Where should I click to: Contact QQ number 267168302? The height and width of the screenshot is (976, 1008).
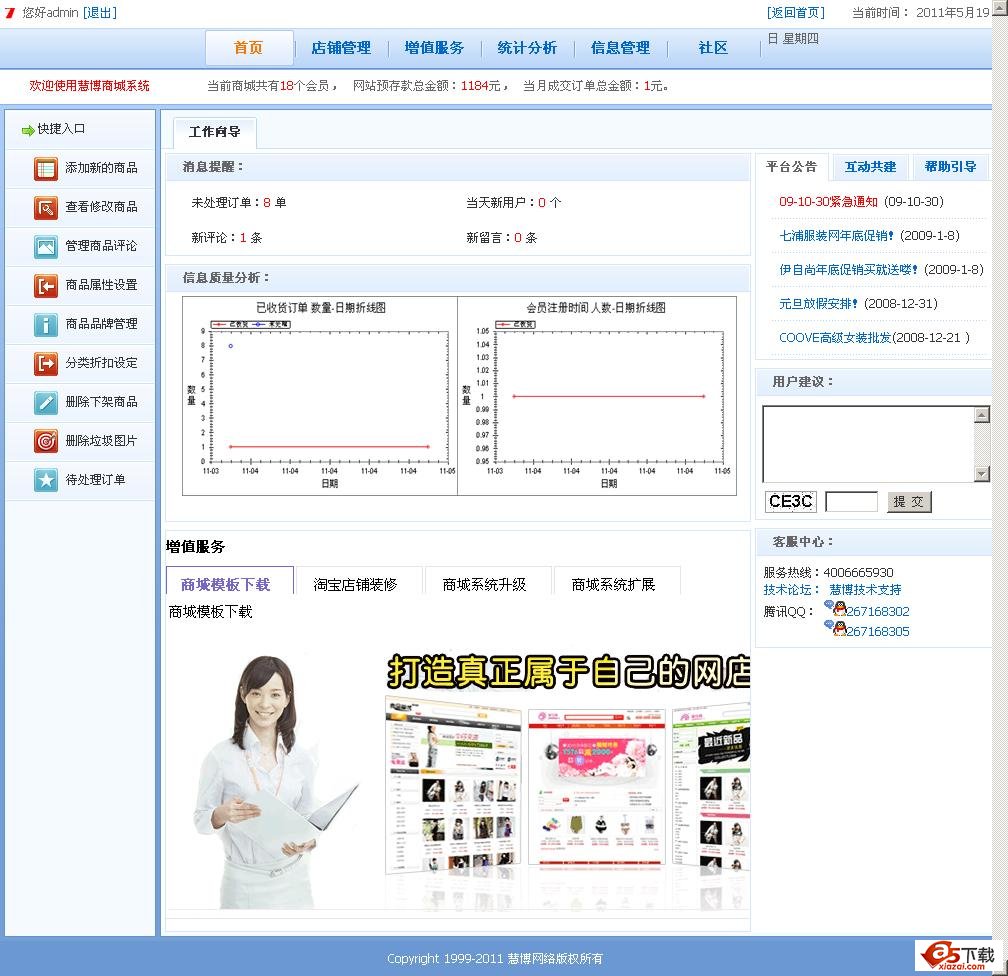[878, 611]
